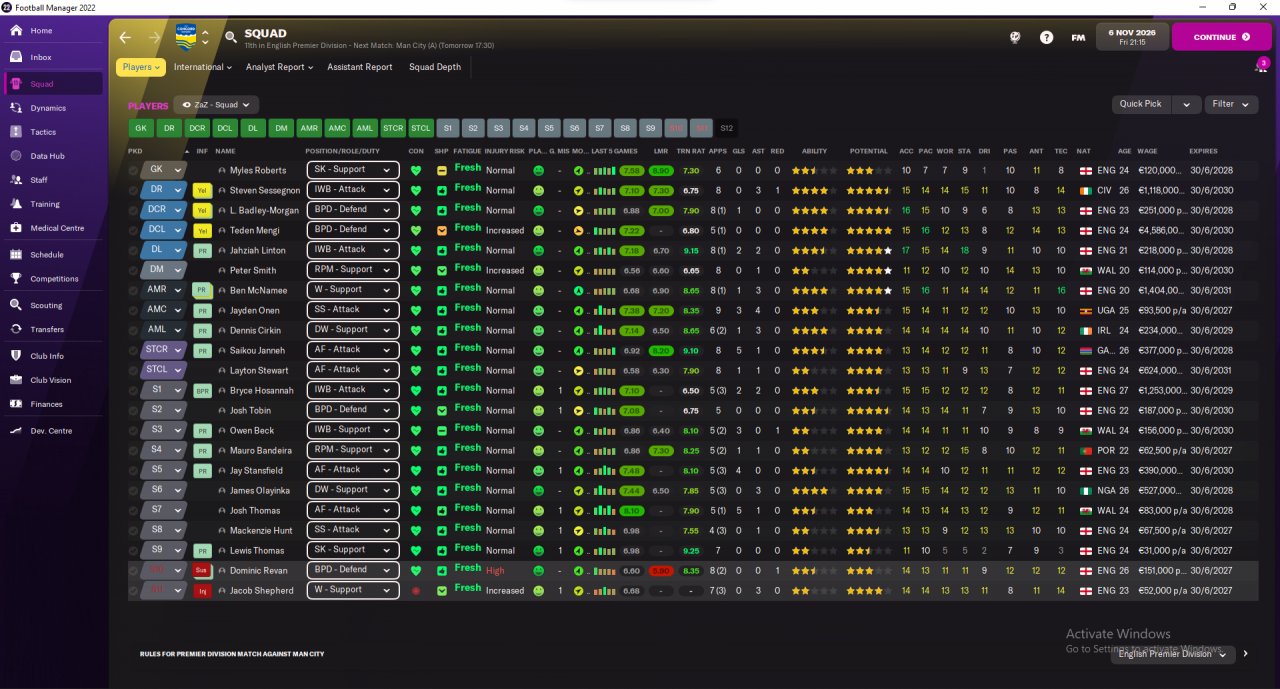Expand the Analyst Report dropdown
Screen dimensions: 1280x689
click(279, 67)
